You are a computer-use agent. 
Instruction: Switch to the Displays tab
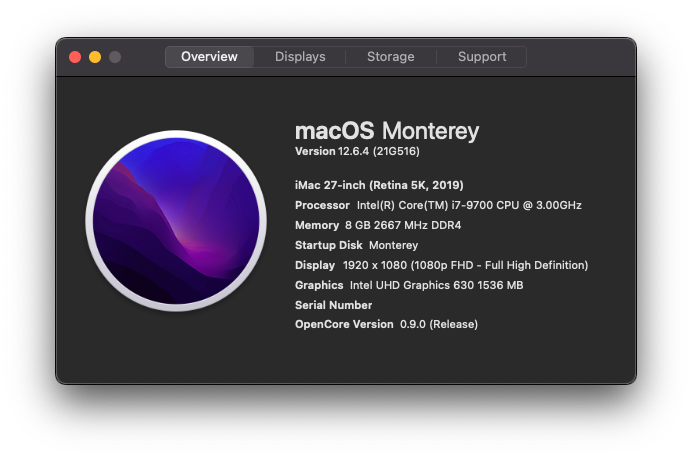[x=300, y=57]
